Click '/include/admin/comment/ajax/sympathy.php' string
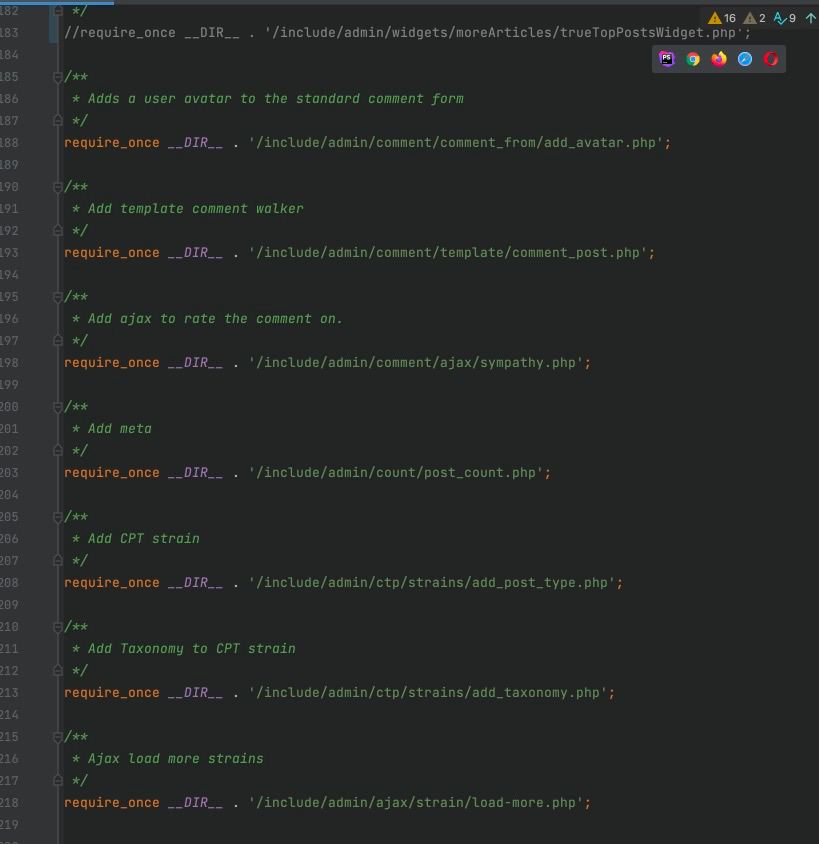 (x=416, y=363)
